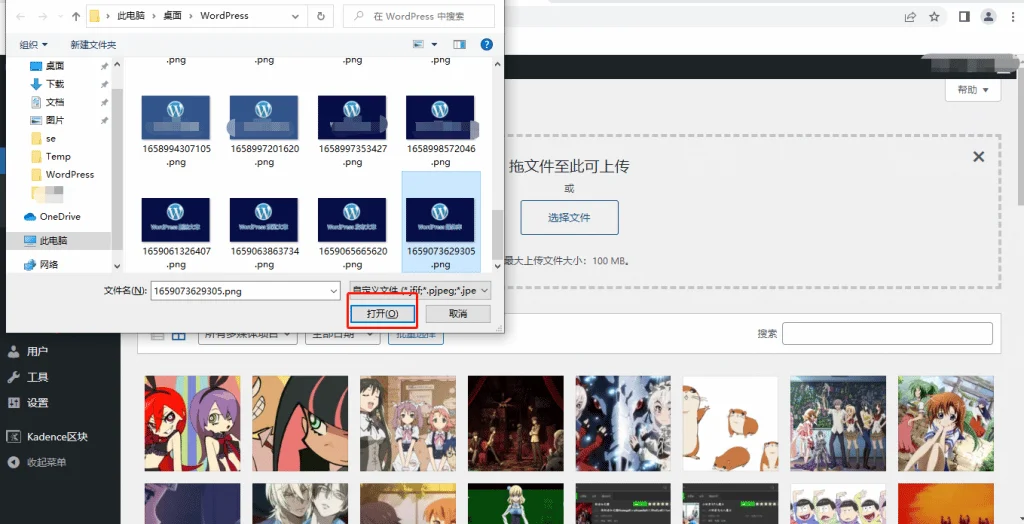Open the view options dropdown arrow
Screen dimensions: 1024x524
click(434, 44)
